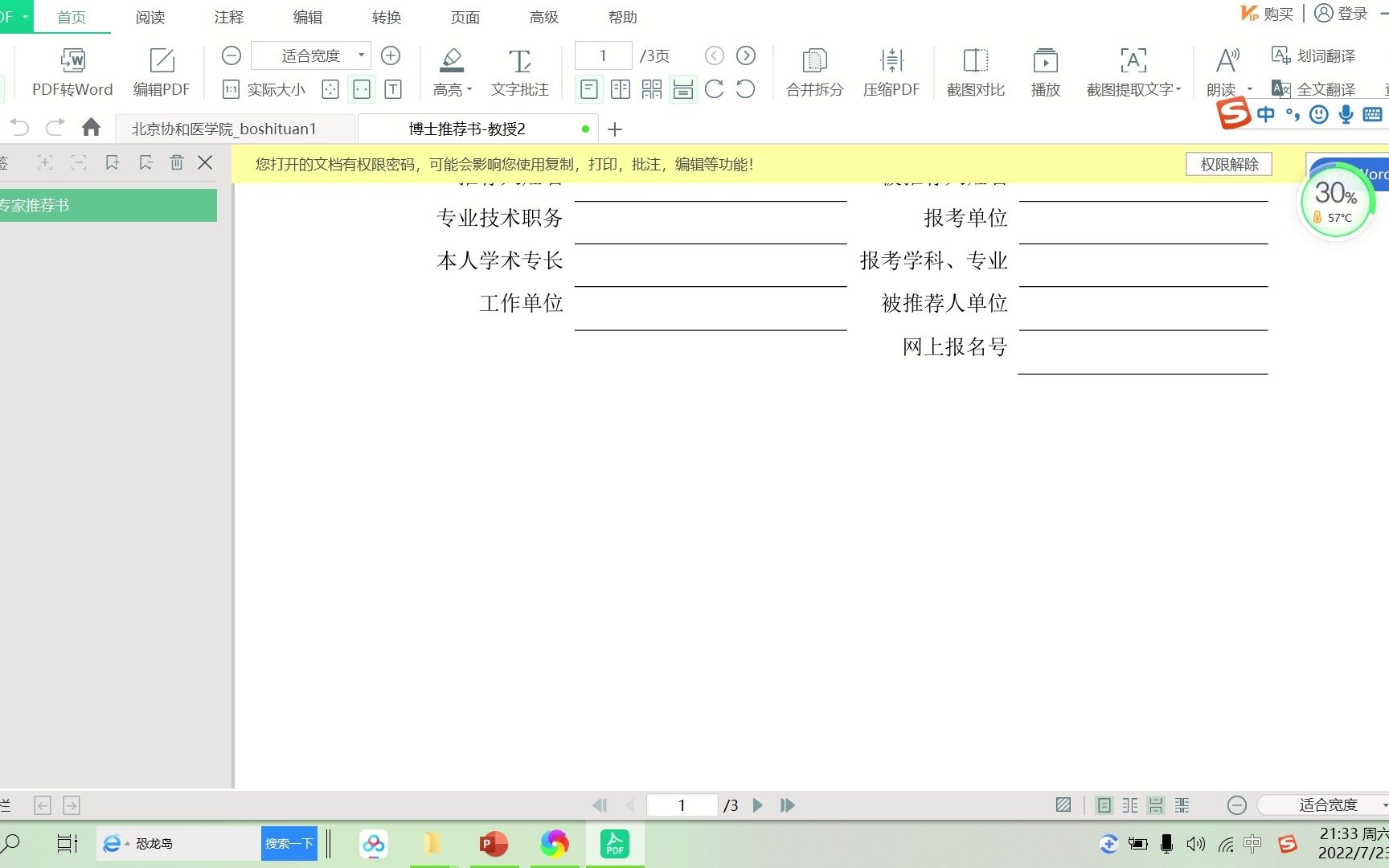The image size is (1389, 868).
Task: Decrease zoom with the minus control
Action: click(231, 55)
